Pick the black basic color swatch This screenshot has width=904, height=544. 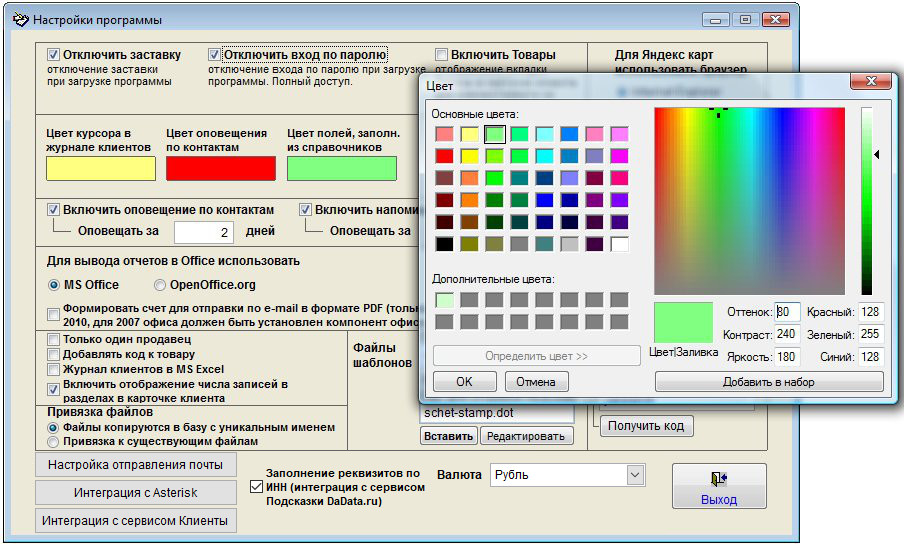tap(444, 243)
